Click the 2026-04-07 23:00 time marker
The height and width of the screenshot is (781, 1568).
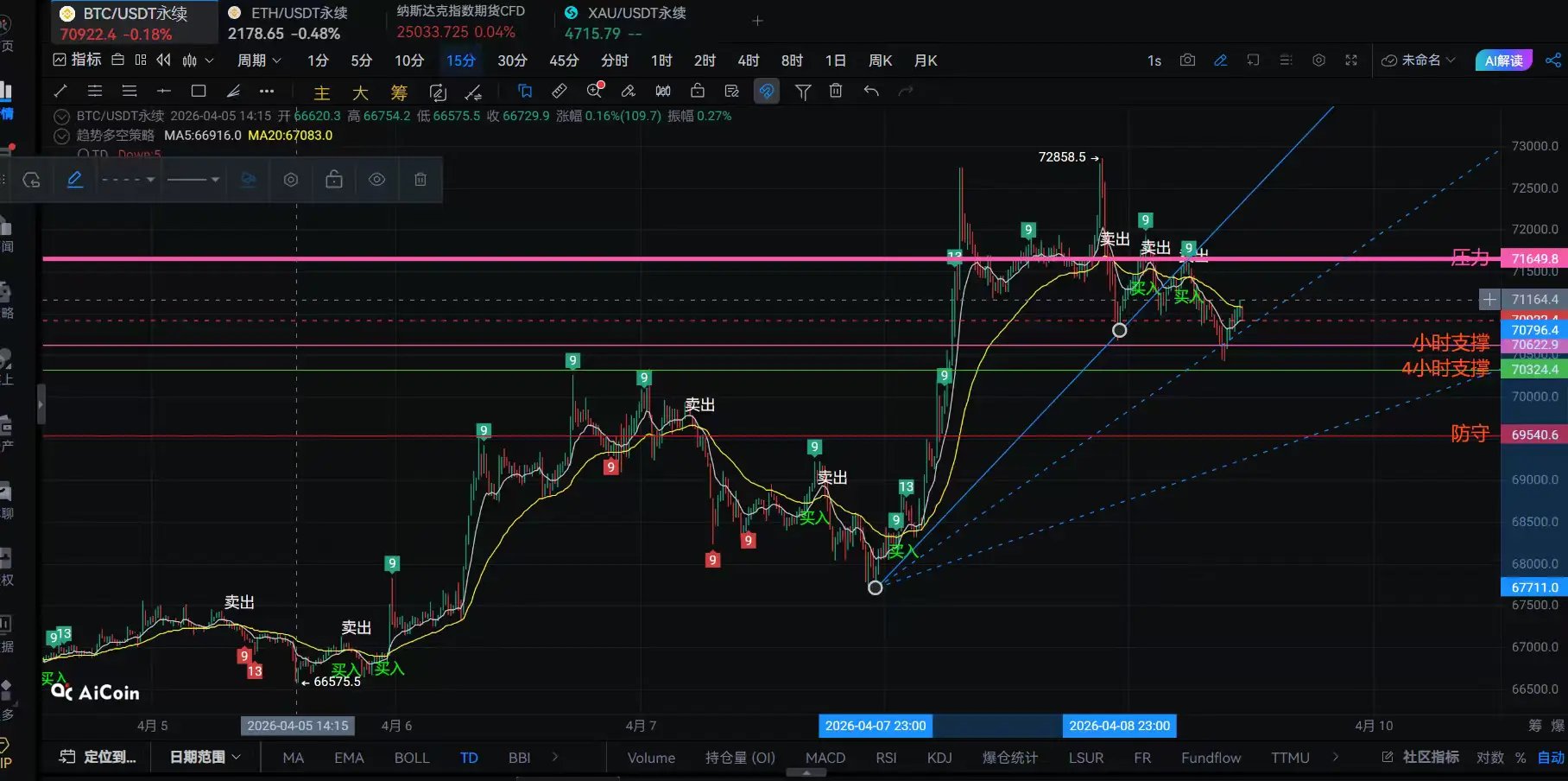pyautogui.click(x=876, y=726)
